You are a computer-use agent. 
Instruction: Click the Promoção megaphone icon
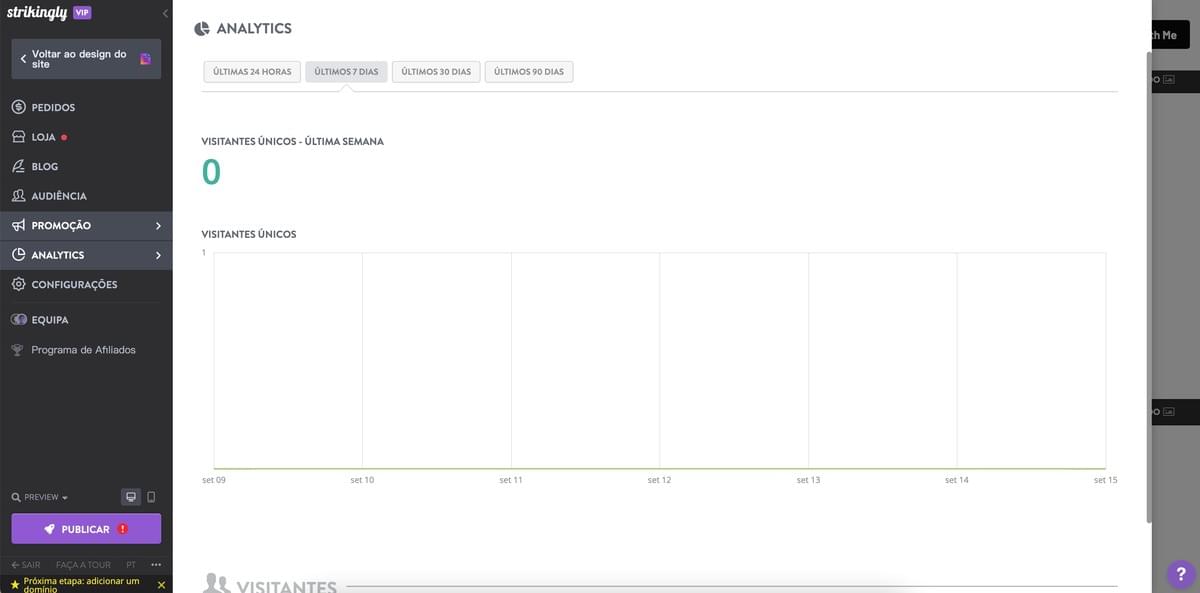click(16, 224)
